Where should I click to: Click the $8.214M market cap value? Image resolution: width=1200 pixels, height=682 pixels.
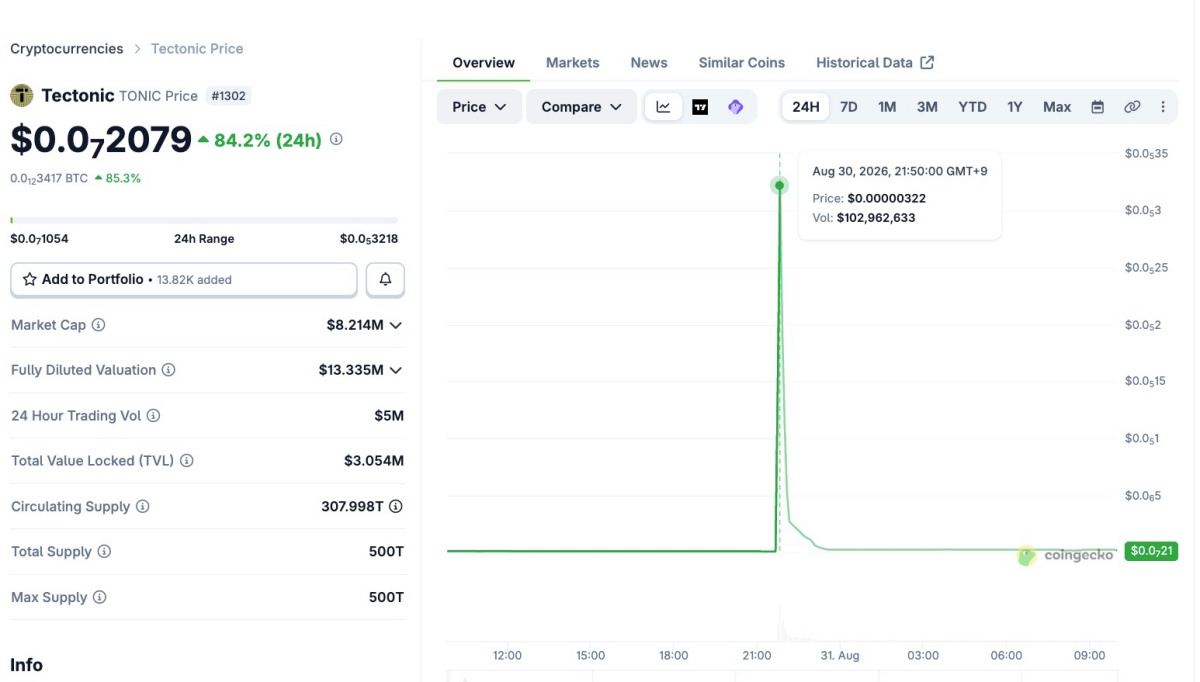click(355, 325)
